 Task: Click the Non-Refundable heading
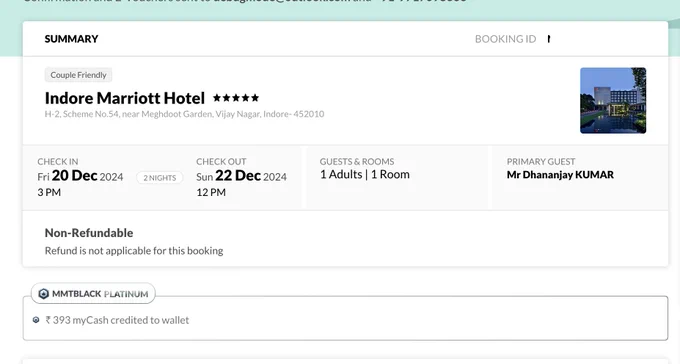click(x=89, y=233)
